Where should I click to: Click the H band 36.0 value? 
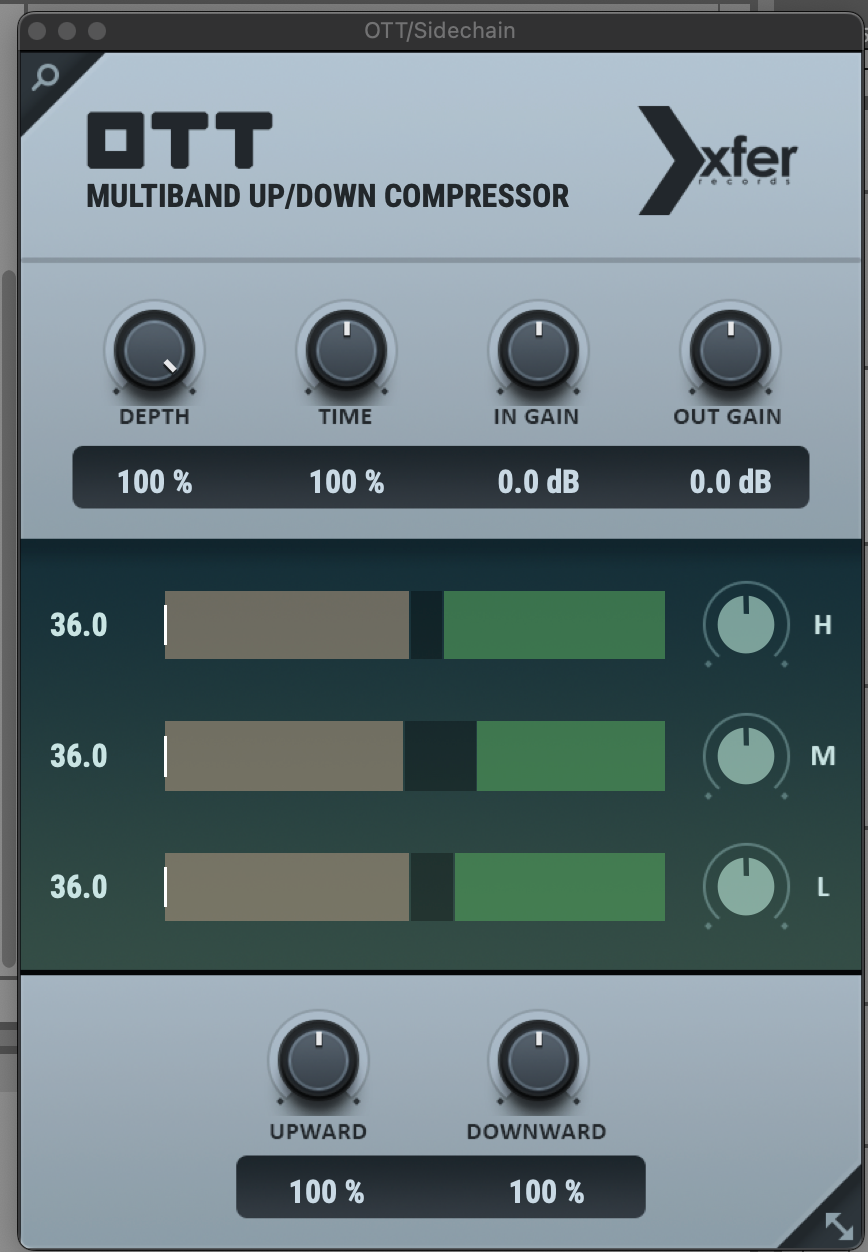click(x=79, y=626)
